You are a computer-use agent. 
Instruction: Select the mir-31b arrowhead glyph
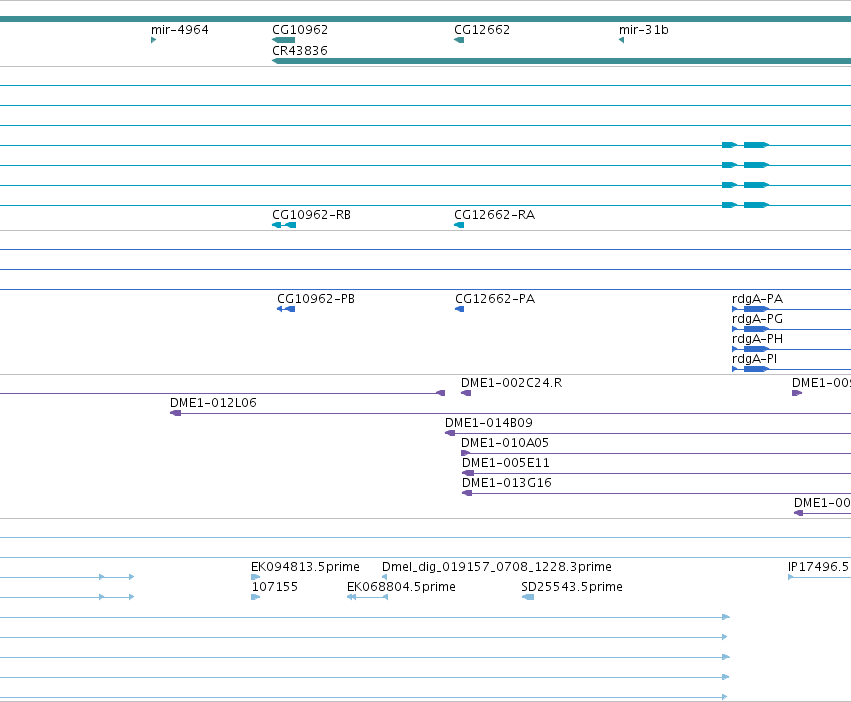[621, 40]
